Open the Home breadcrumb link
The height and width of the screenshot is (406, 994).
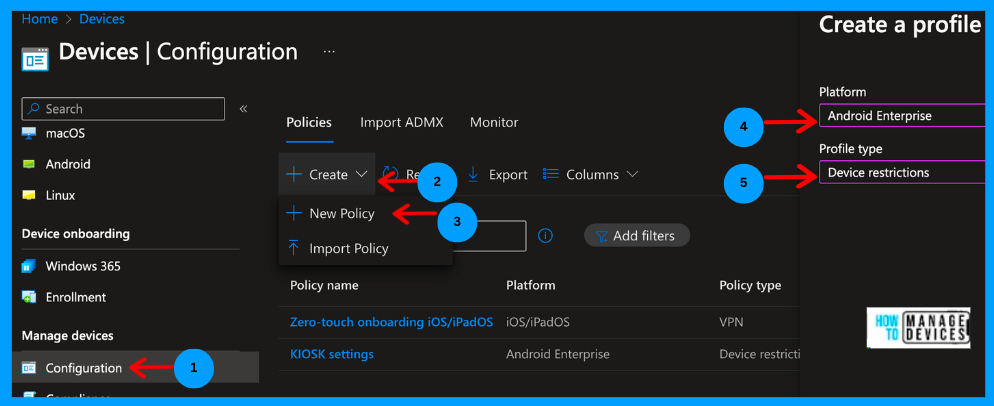coord(40,19)
